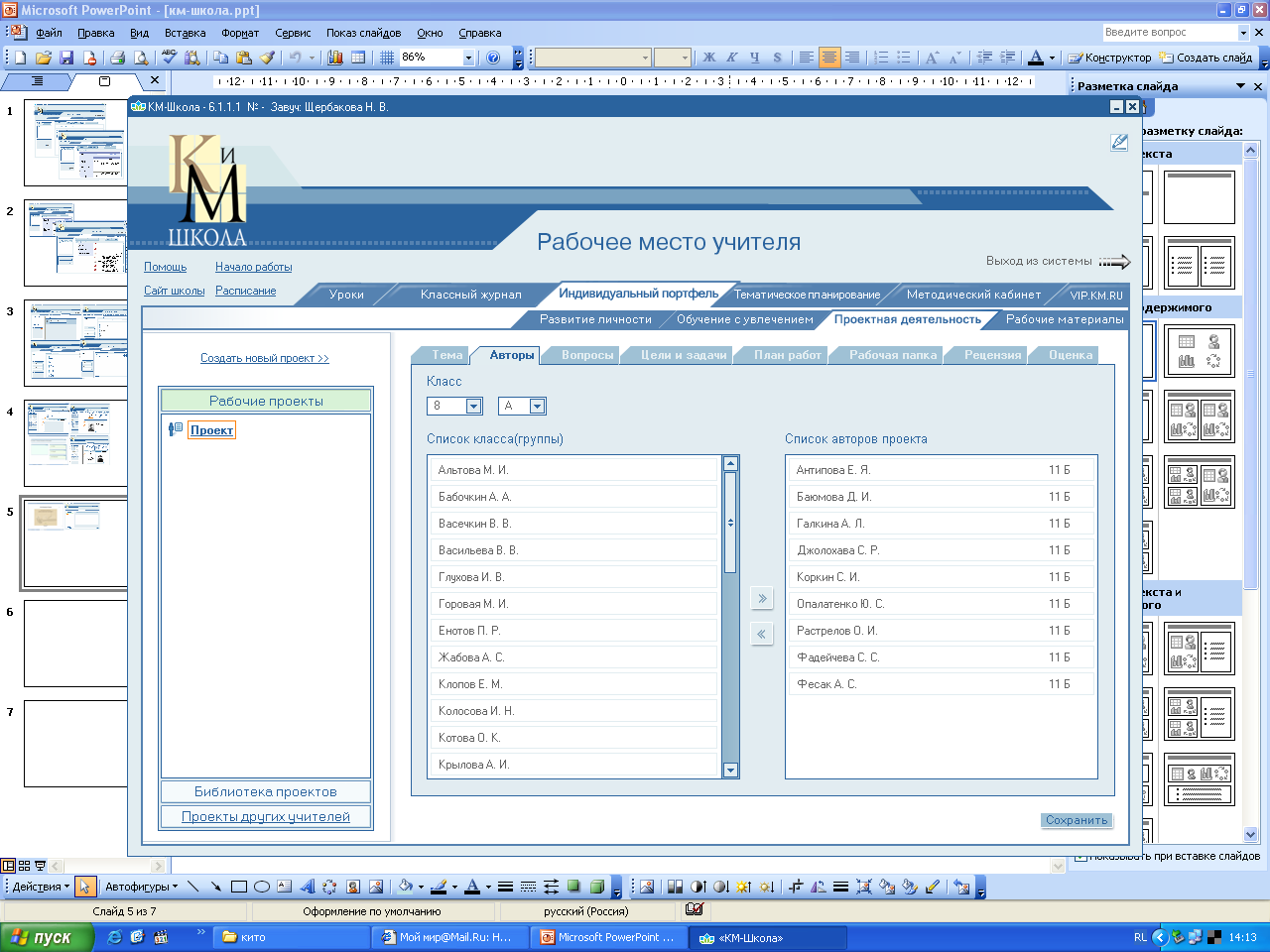
Task: Select the Цели и задачи tab
Action: tap(684, 355)
